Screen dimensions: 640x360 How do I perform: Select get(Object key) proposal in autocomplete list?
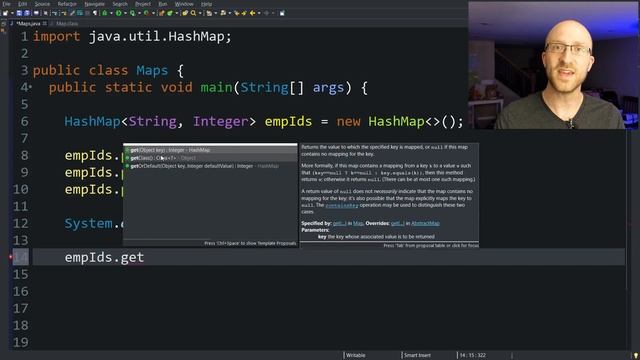pos(210,150)
